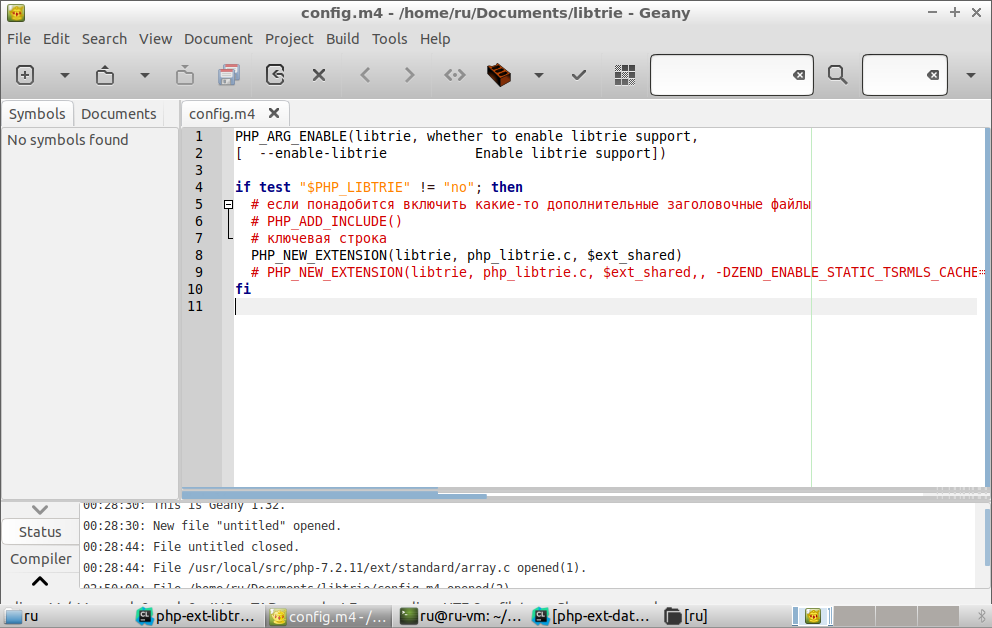This screenshot has height=628, width=992.
Task: Close the config.m4 tab
Action: click(x=274, y=113)
